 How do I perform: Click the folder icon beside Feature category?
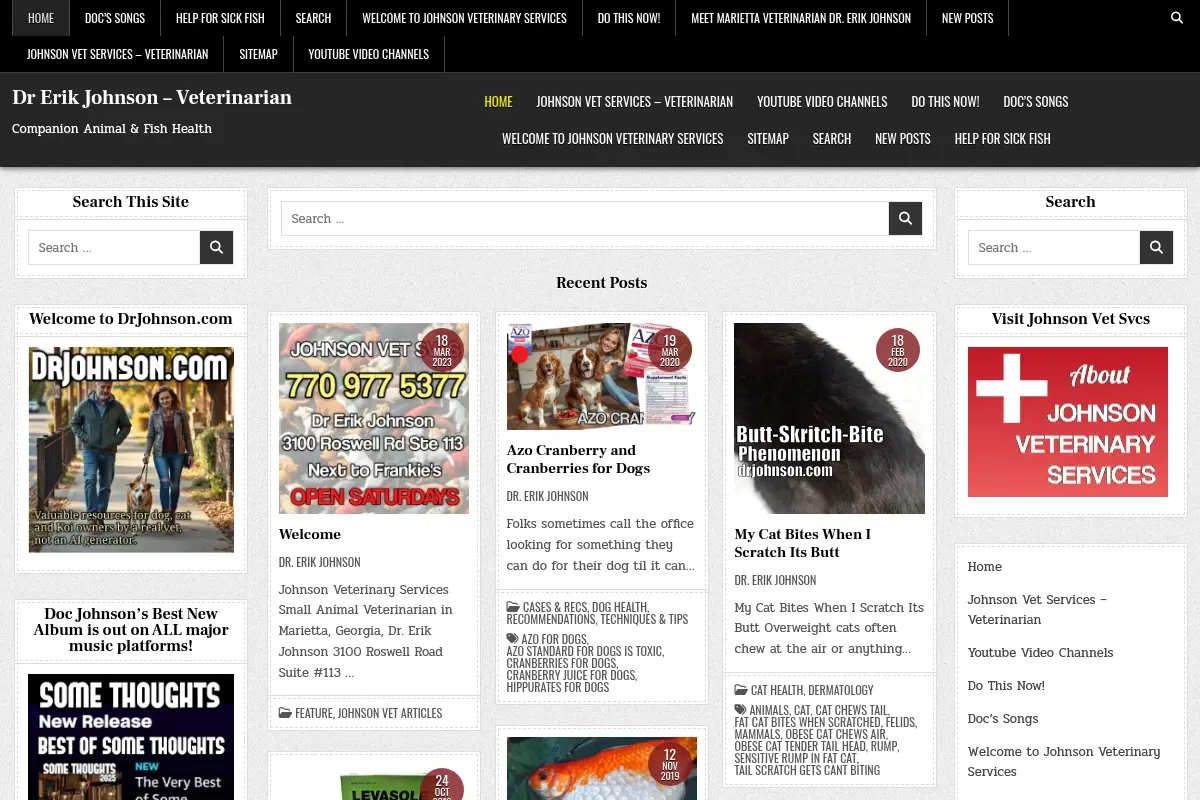pos(285,713)
